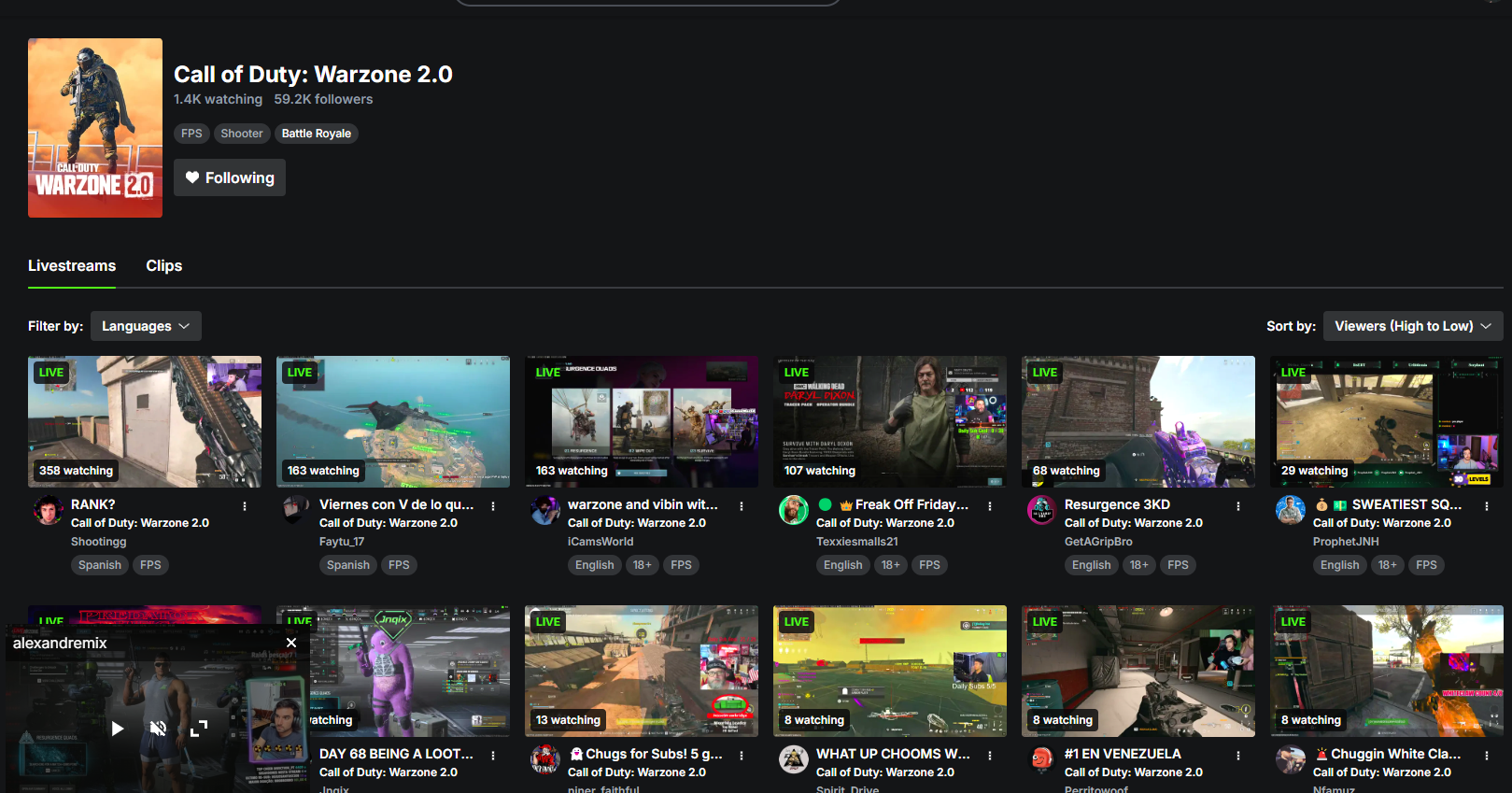Open options menu for Chuggin White Claw stream
Screen dimensions: 1512x793
point(1487,756)
